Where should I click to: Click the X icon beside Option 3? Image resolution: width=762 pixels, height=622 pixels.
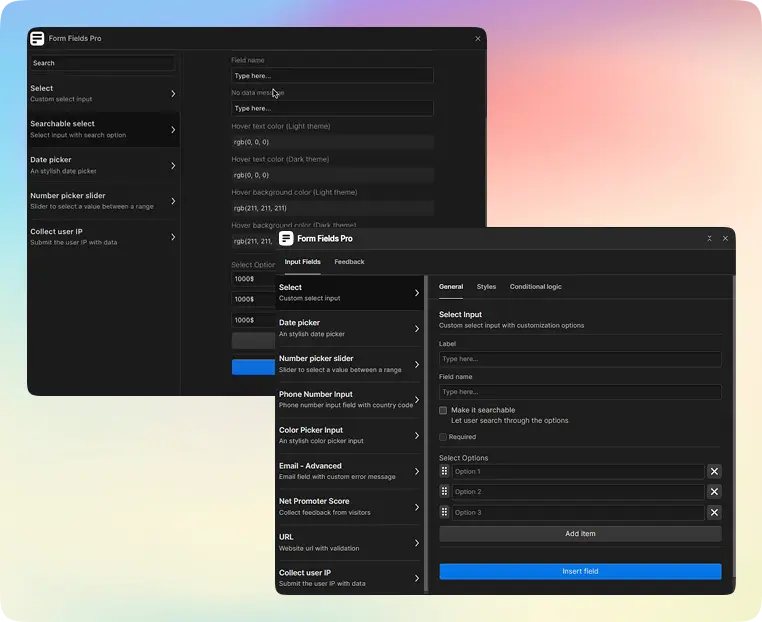(714, 513)
